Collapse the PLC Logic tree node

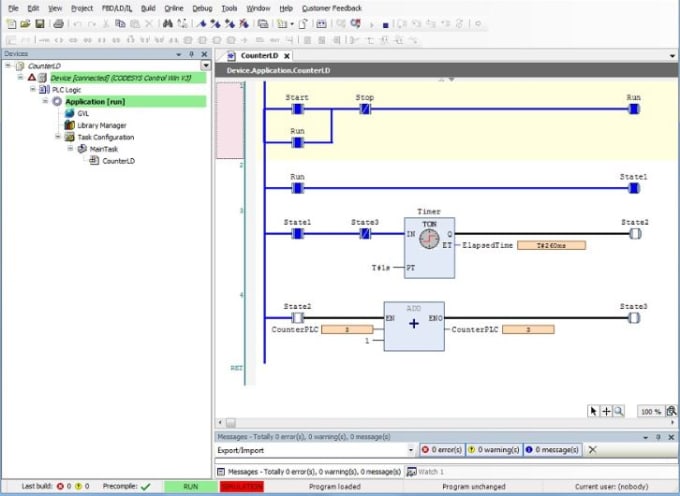pyautogui.click(x=33, y=89)
